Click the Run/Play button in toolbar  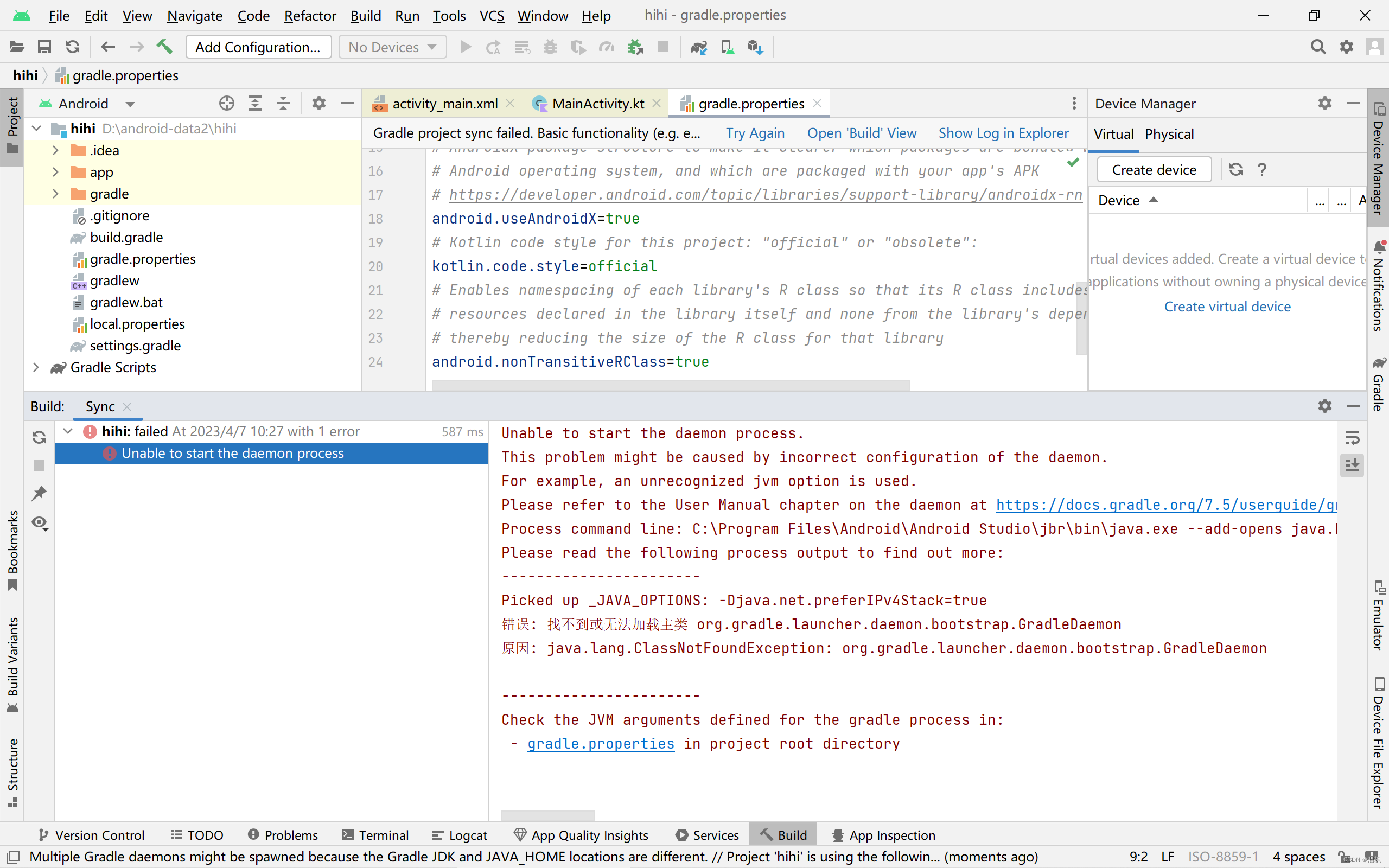pos(466,47)
